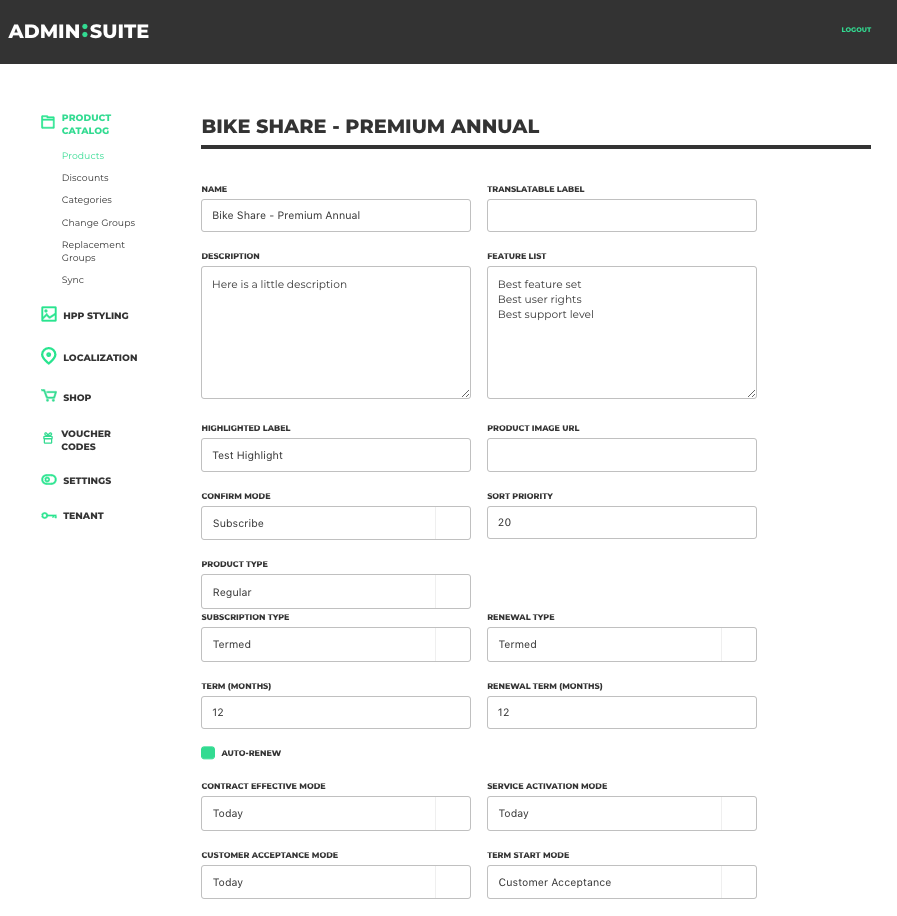The height and width of the screenshot is (916, 897).
Task: Open Voucher Codes section
Action: 86,440
